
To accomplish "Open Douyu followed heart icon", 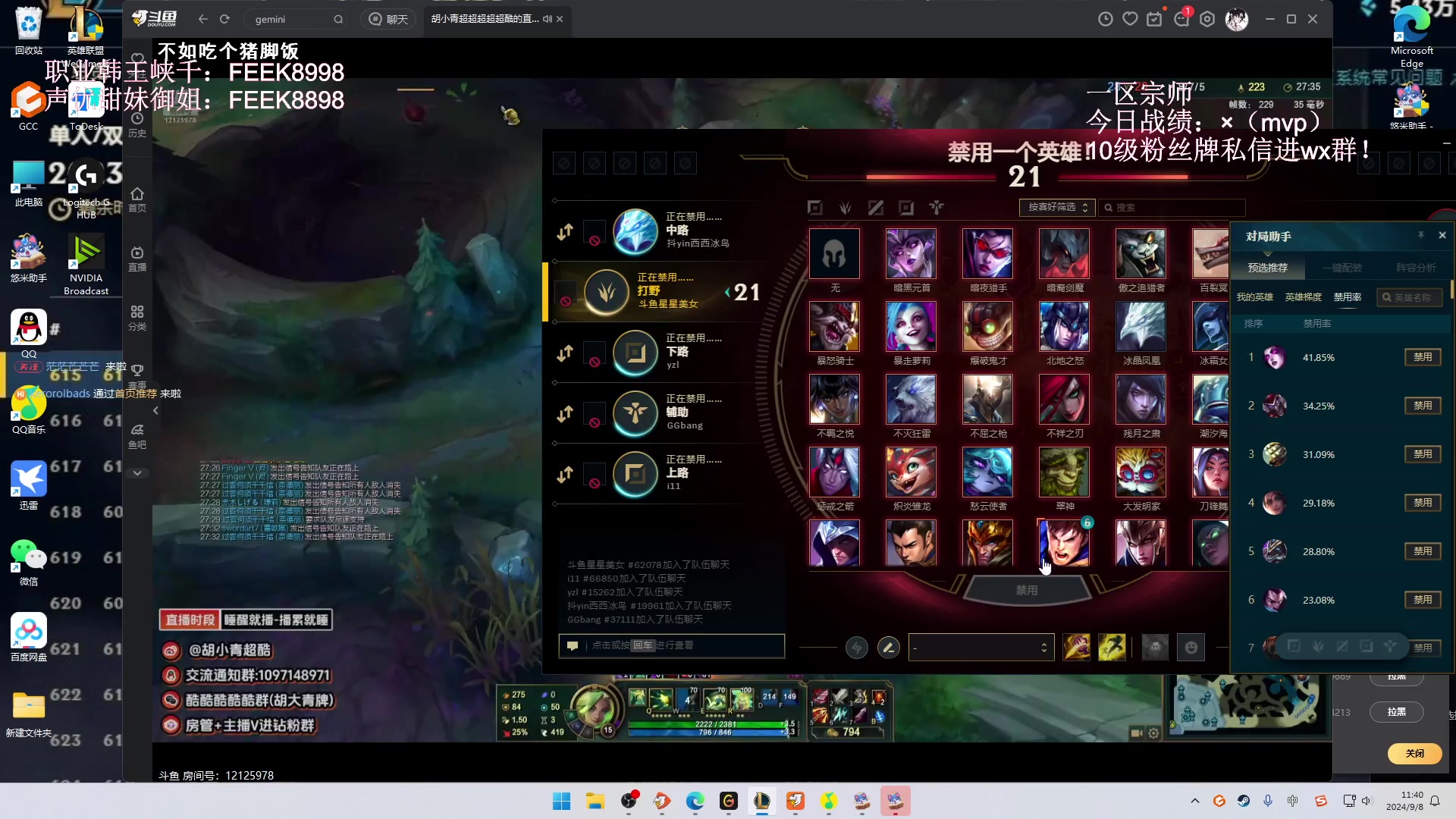I will pos(1130,19).
